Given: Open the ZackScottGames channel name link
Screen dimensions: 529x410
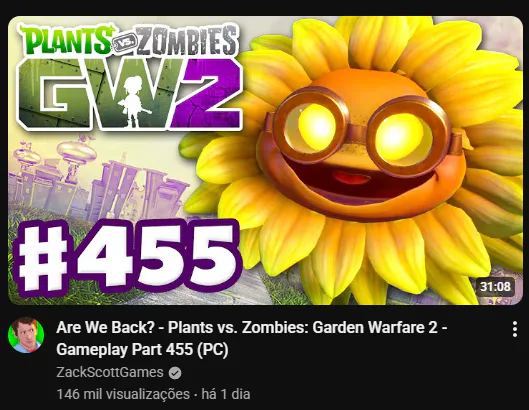Looking at the screenshot, I should click(110, 373).
